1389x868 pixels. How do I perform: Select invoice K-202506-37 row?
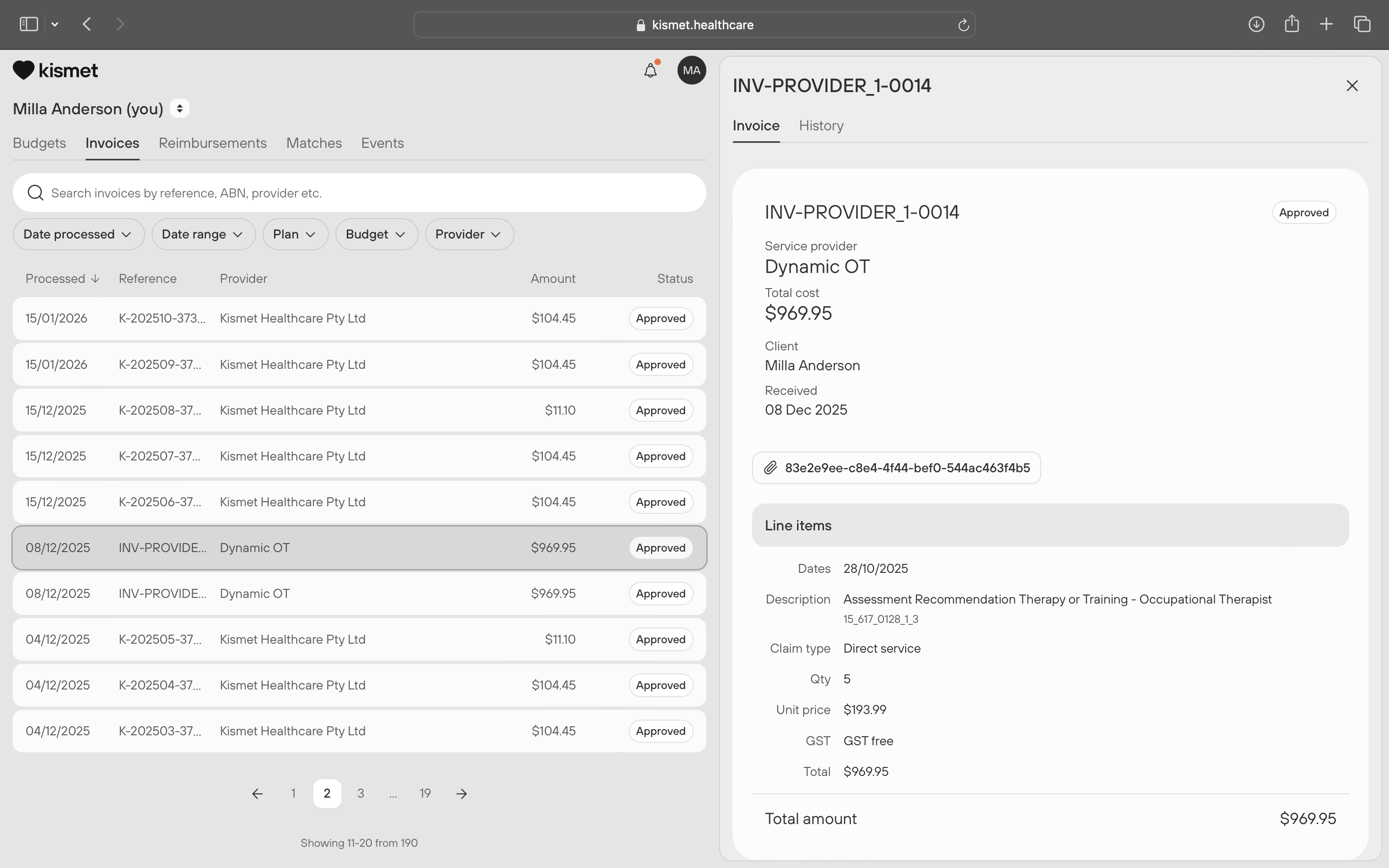(x=359, y=502)
